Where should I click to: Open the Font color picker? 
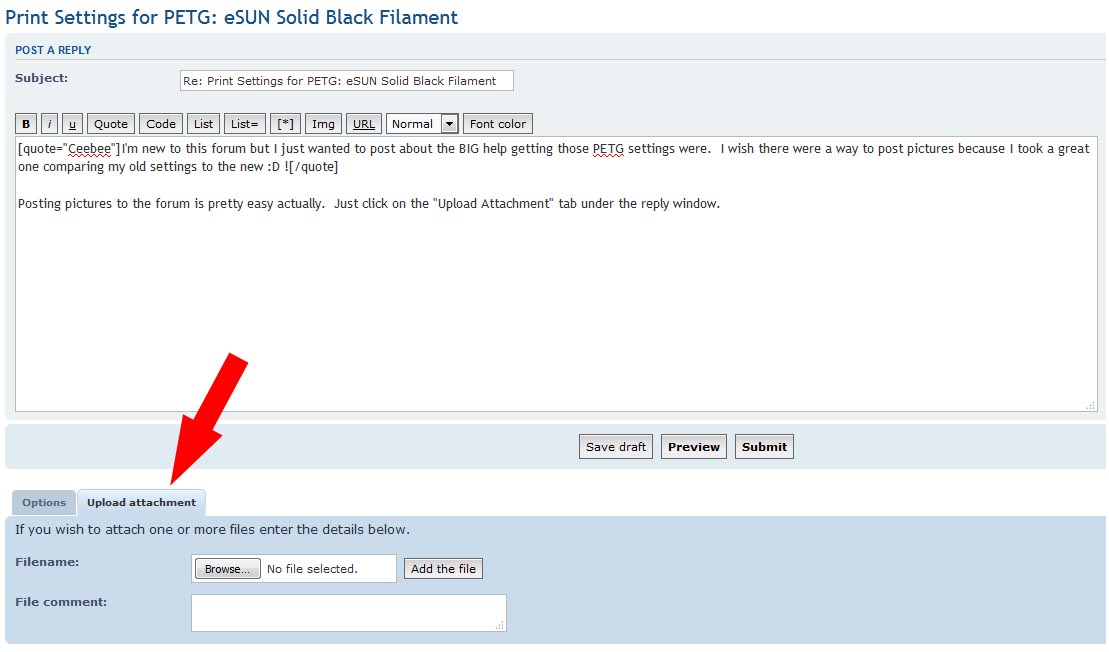[x=498, y=124]
